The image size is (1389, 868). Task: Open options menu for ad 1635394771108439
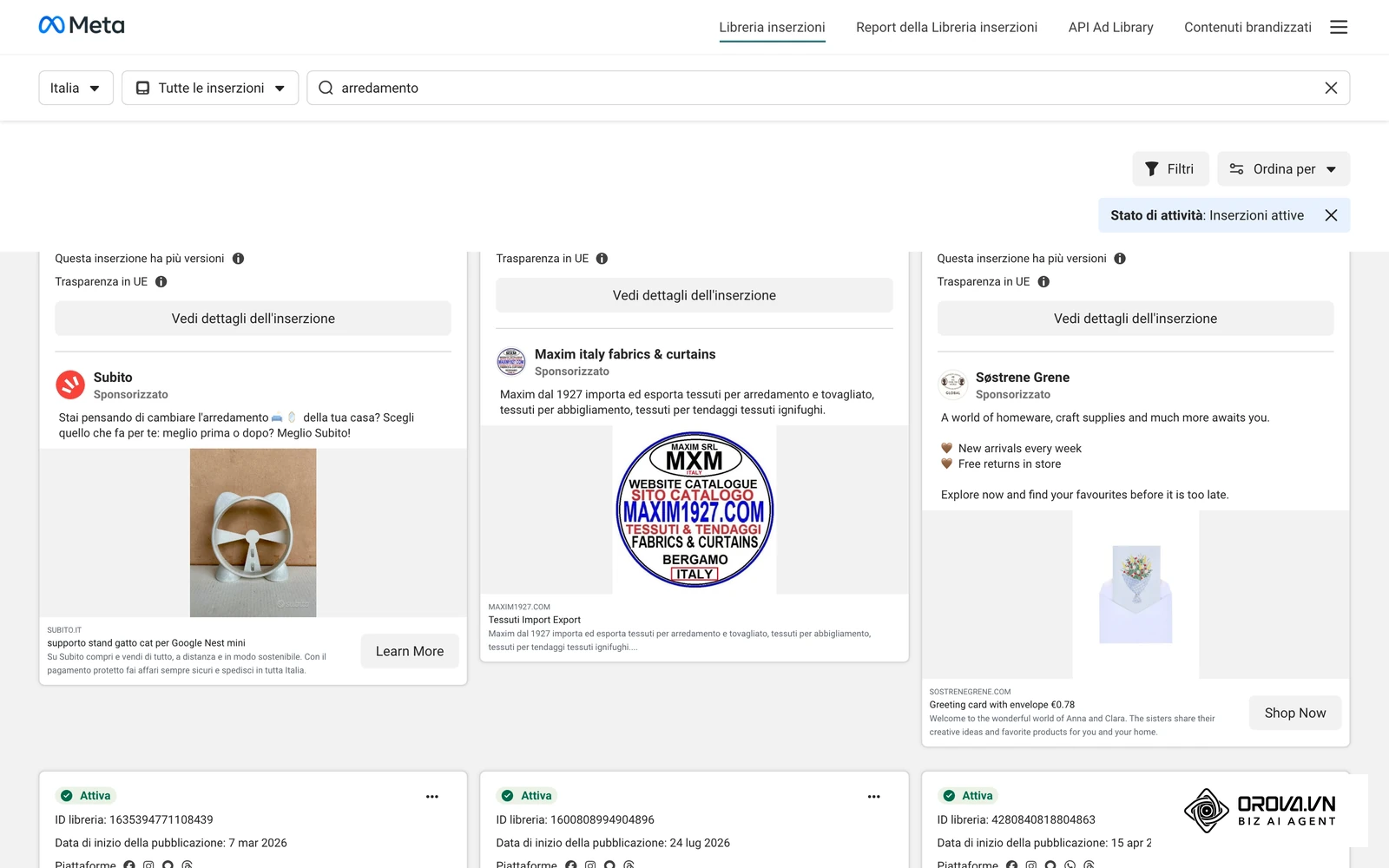(432, 796)
